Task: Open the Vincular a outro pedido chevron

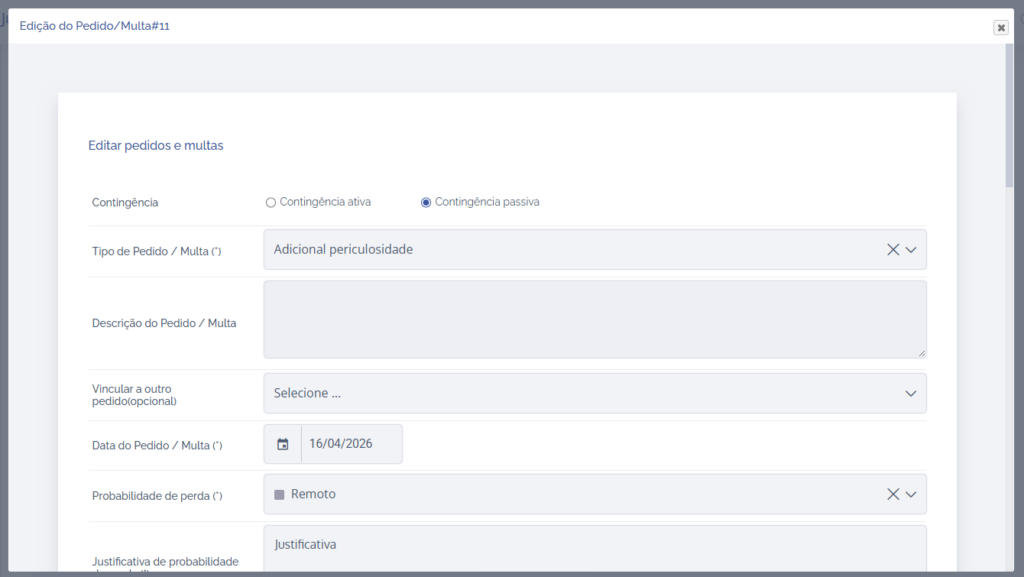Action: 911,394
